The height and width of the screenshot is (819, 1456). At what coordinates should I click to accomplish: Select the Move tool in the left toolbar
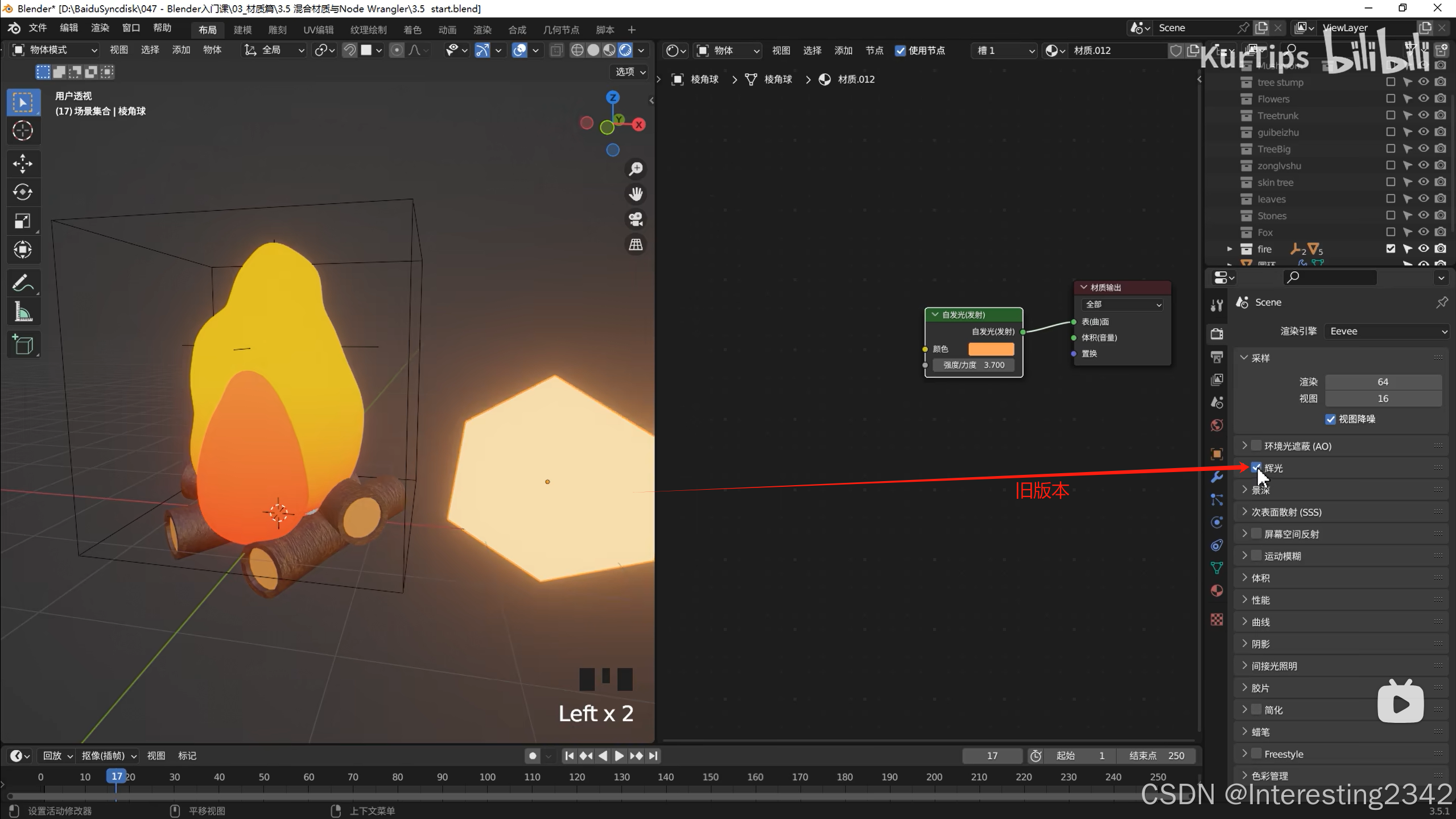click(23, 164)
